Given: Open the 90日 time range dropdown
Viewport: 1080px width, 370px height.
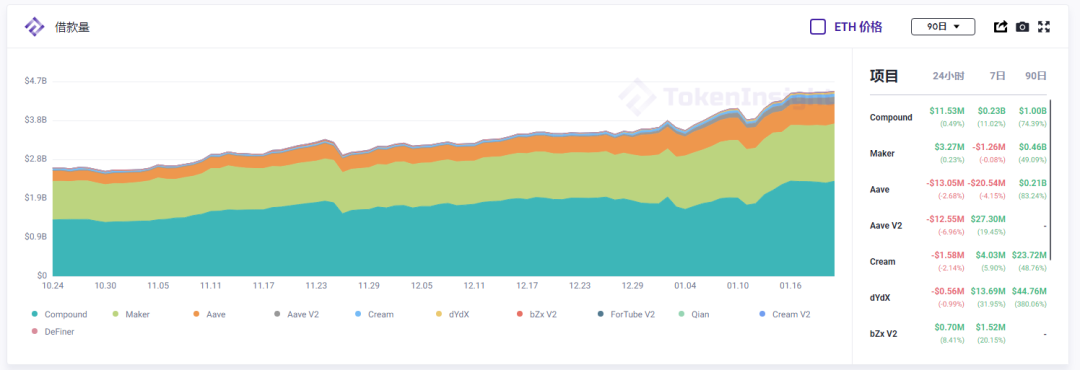Looking at the screenshot, I should [943, 27].
